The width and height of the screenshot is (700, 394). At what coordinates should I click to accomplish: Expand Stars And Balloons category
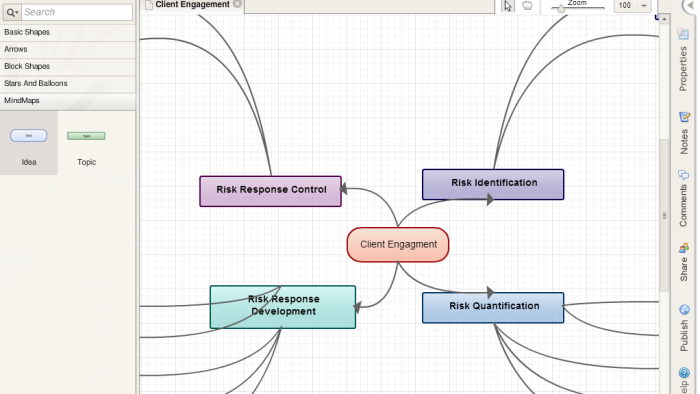68,83
